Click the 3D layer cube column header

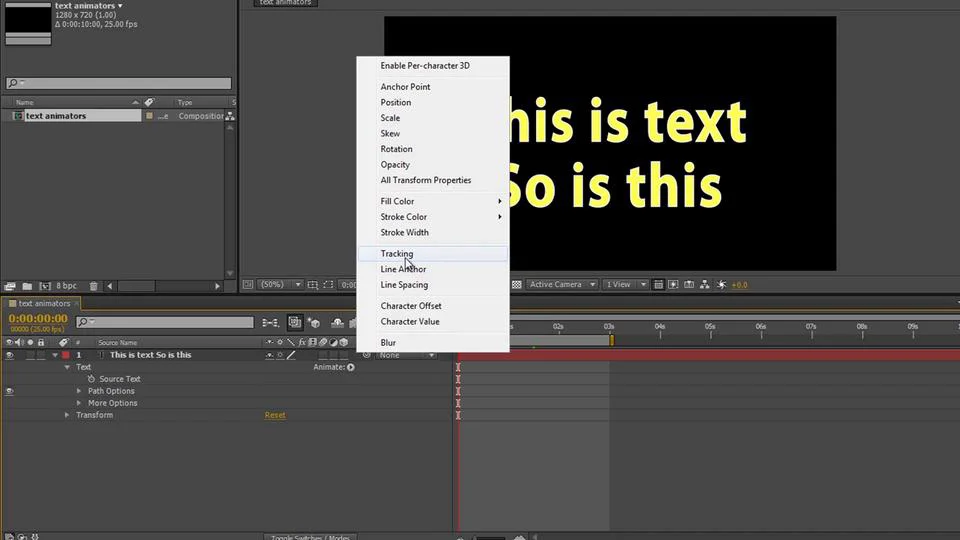[344, 343]
